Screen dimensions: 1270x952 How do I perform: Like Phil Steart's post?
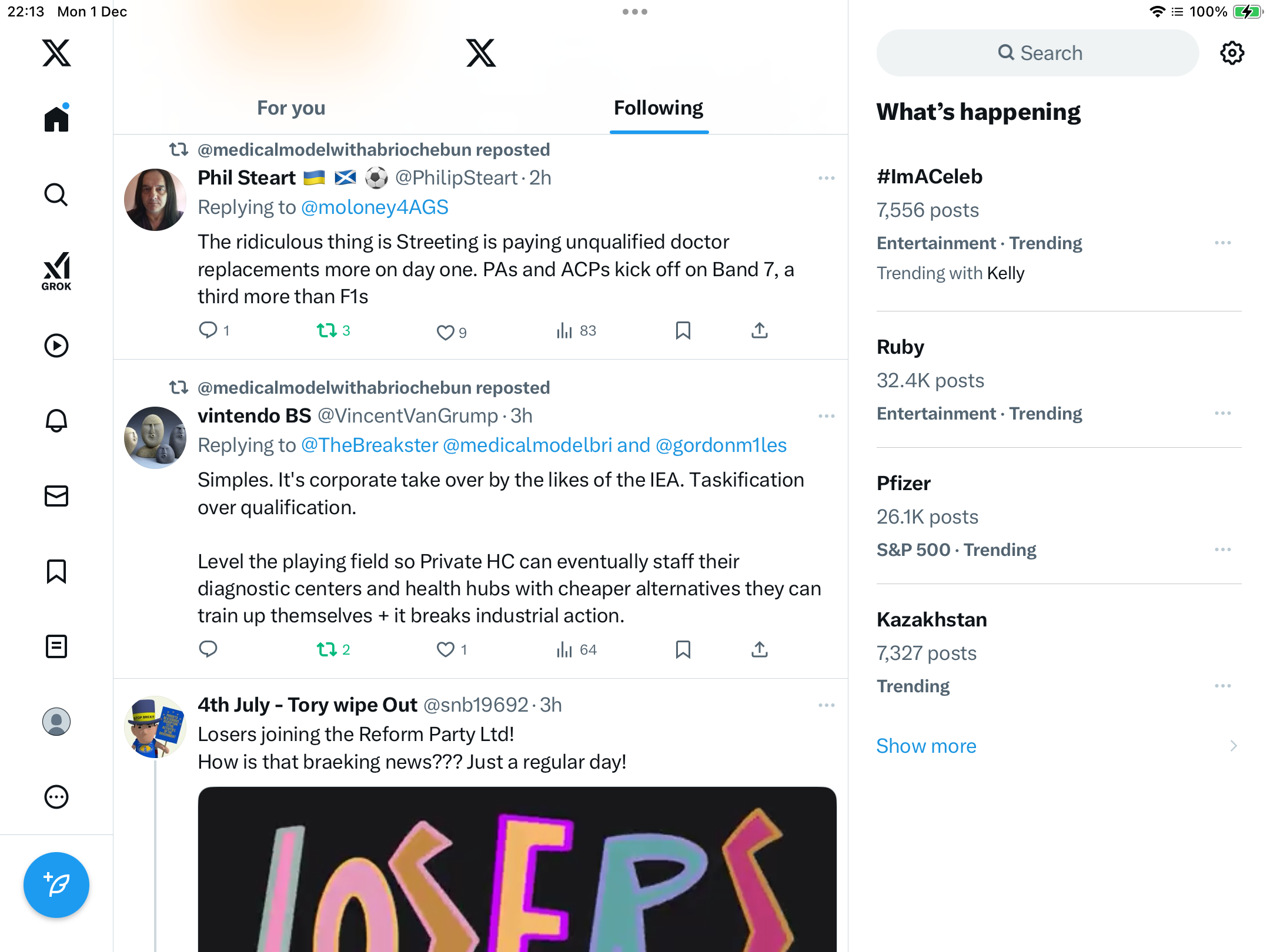(x=446, y=332)
